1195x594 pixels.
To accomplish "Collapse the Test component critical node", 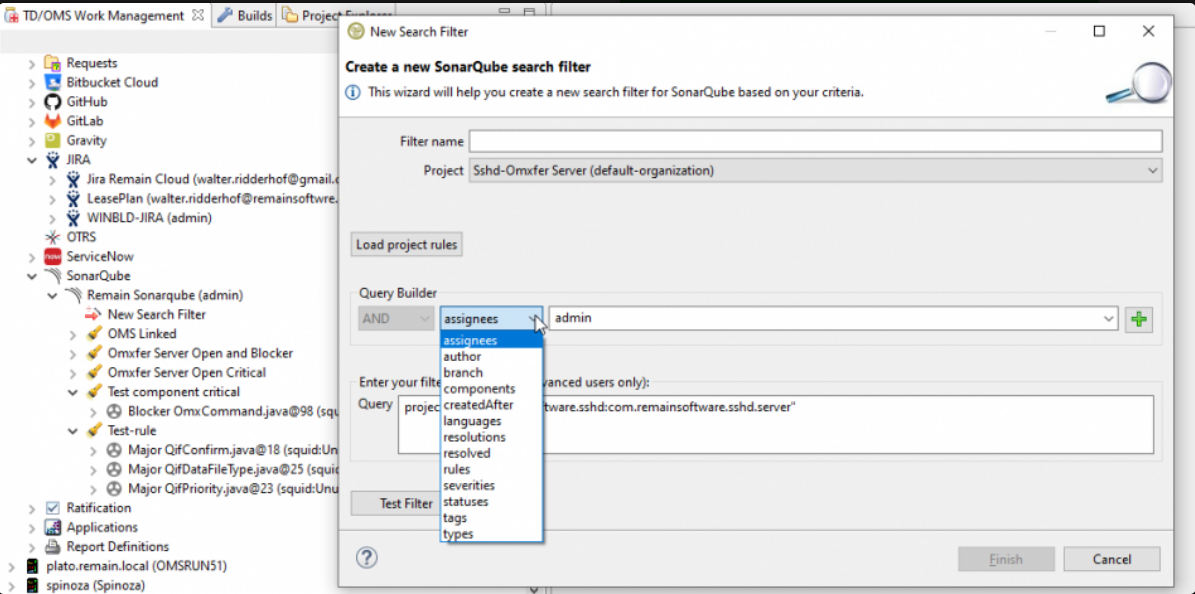I will pyautogui.click(x=73, y=392).
